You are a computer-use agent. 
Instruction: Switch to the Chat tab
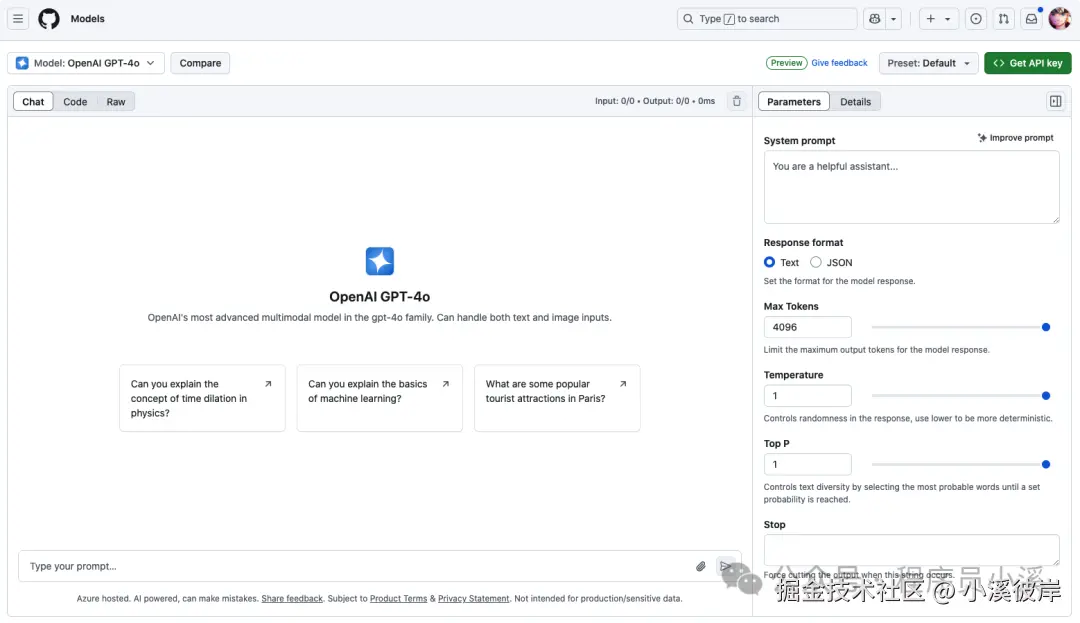pos(33,101)
